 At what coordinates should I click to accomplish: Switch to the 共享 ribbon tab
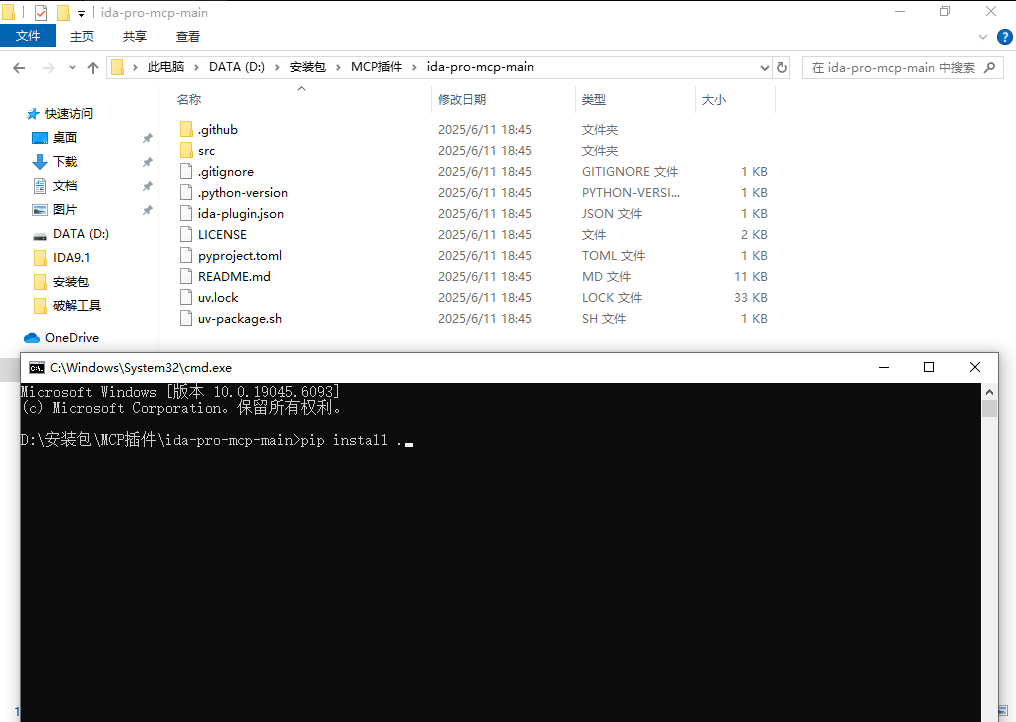pos(135,37)
